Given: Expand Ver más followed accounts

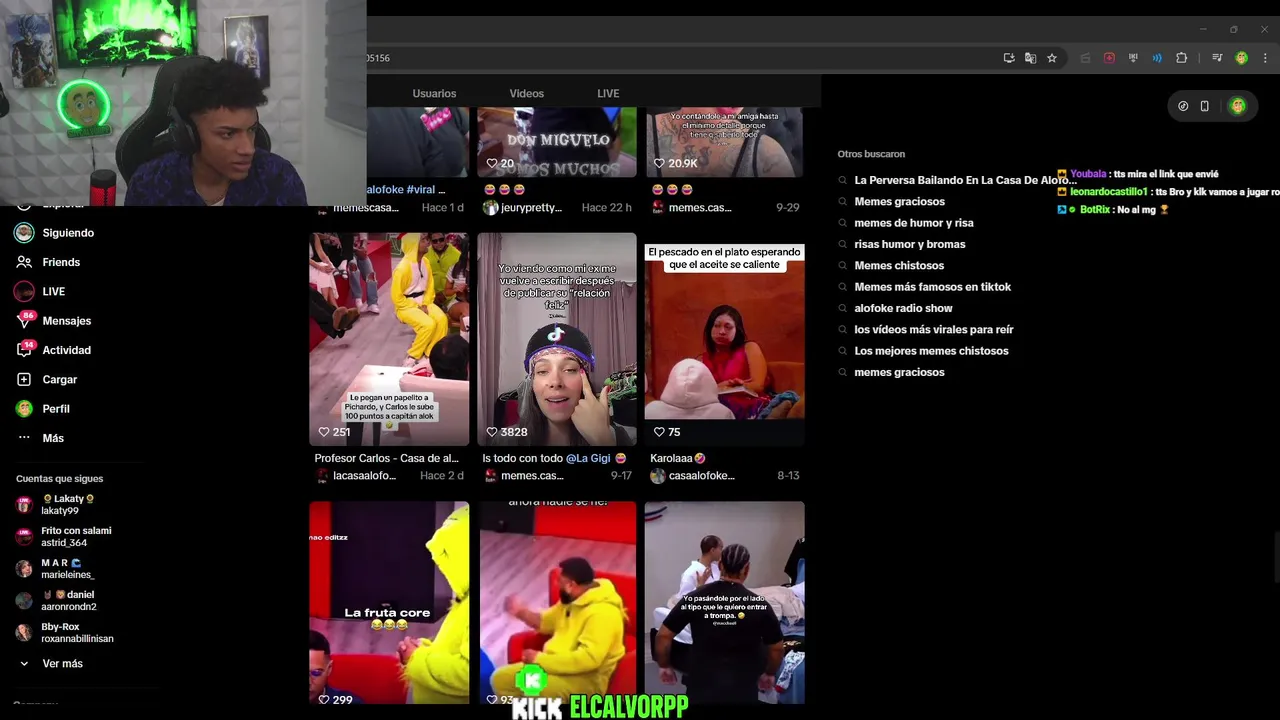Looking at the screenshot, I should tap(50, 663).
